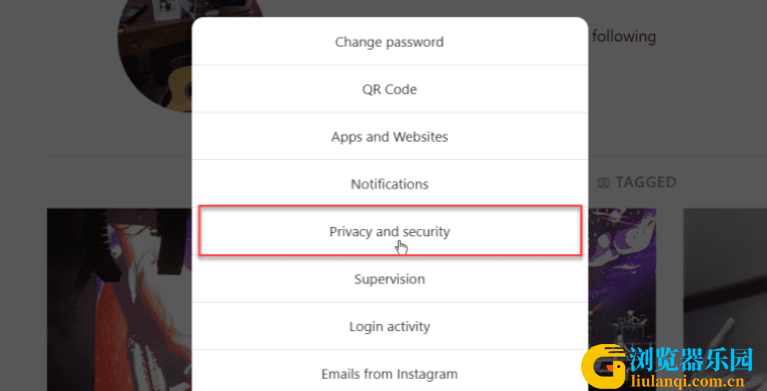The height and width of the screenshot is (391, 767).
Task: Choose Privacy and security
Action: coord(389,231)
